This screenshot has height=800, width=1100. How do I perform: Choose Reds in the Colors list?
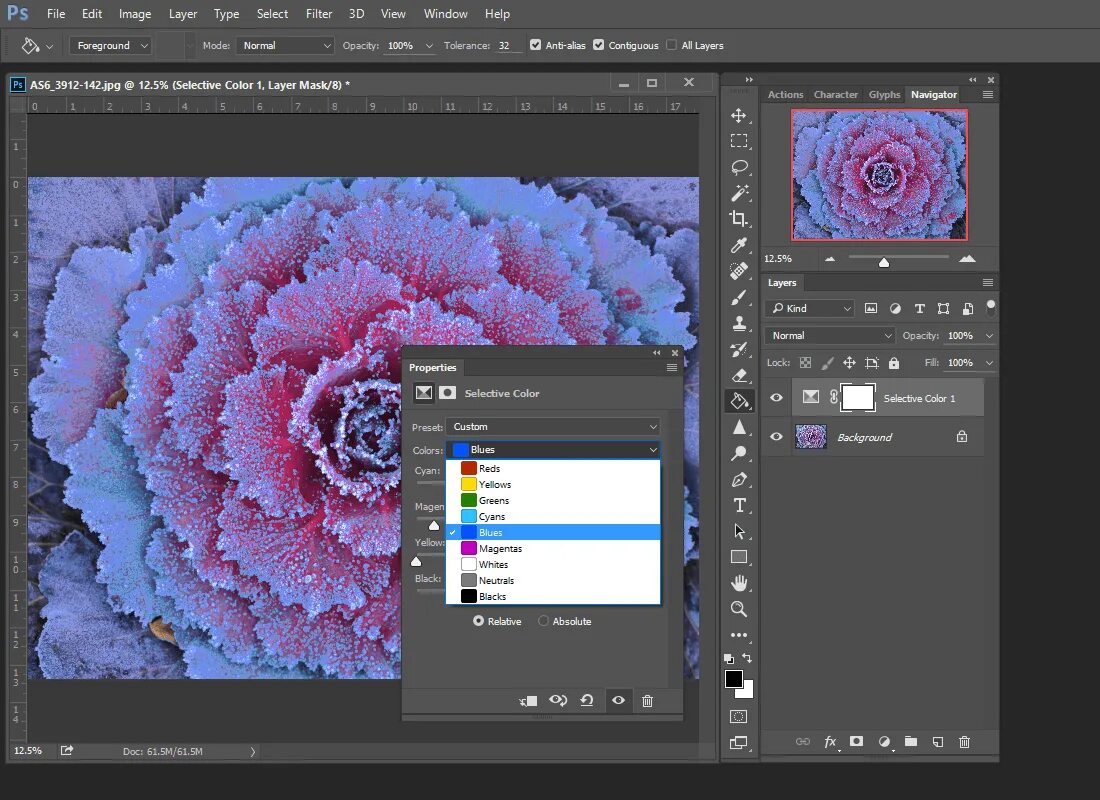(x=554, y=468)
